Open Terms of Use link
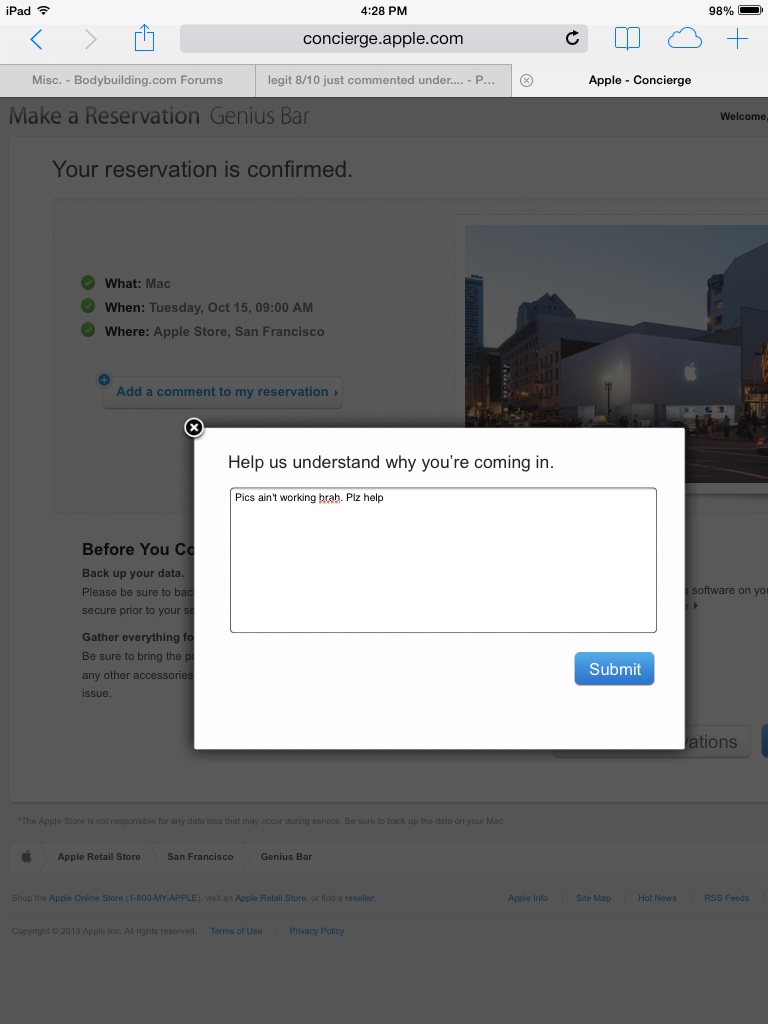The width and height of the screenshot is (768, 1024). tap(236, 931)
